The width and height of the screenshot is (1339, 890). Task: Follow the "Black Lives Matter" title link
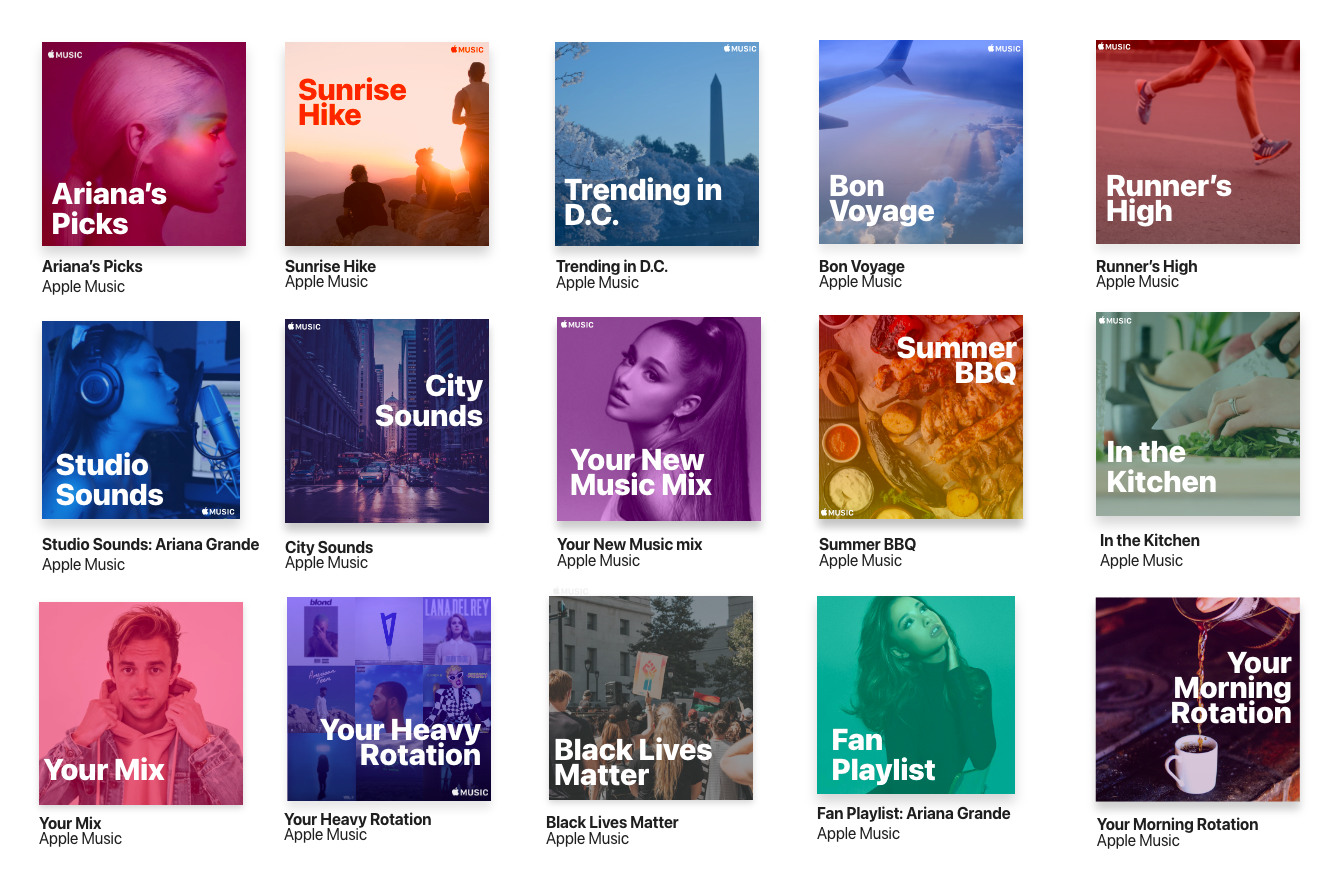[x=612, y=823]
